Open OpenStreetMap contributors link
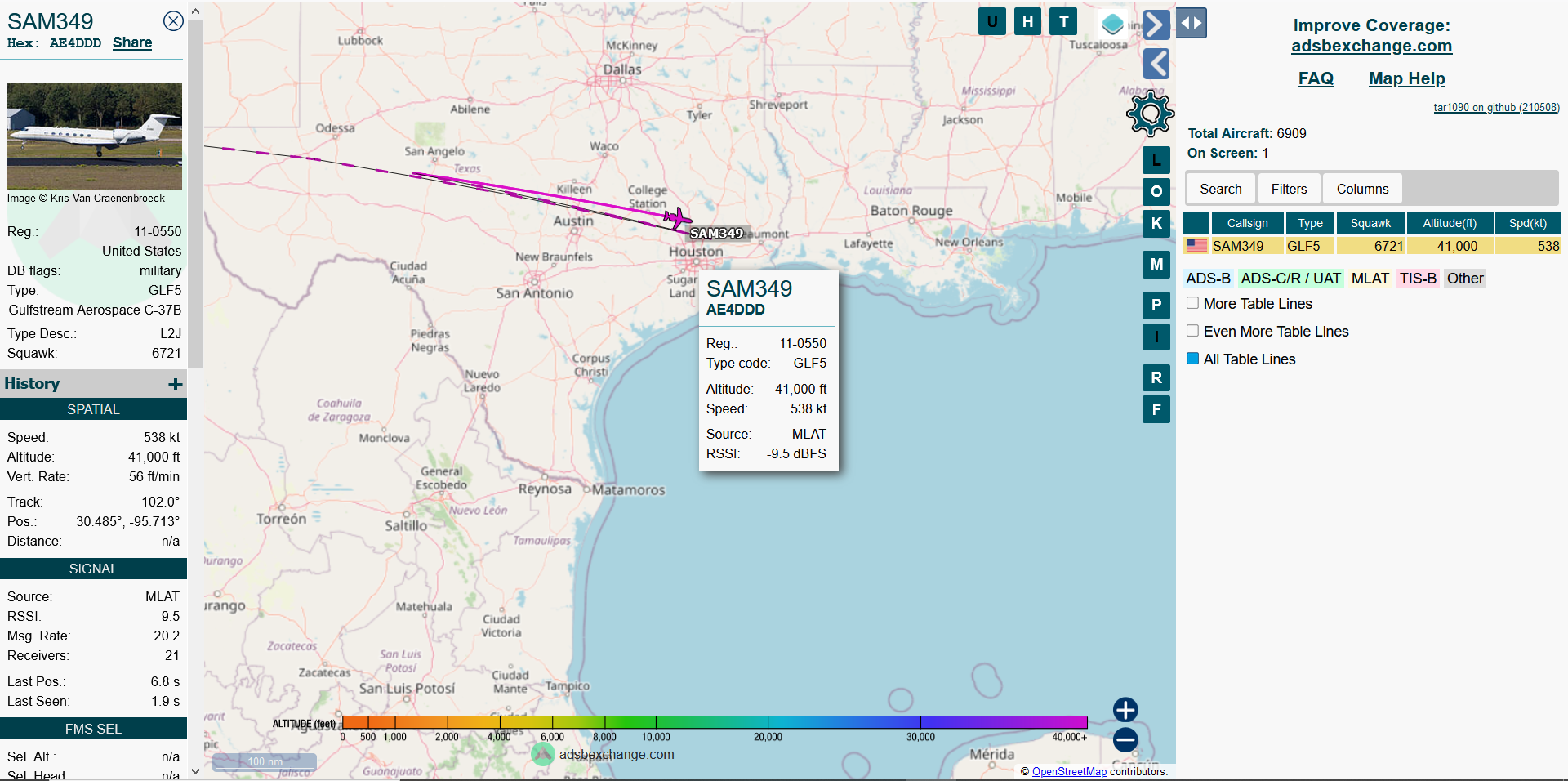Viewport: 1568px width, 781px height. 1069,771
